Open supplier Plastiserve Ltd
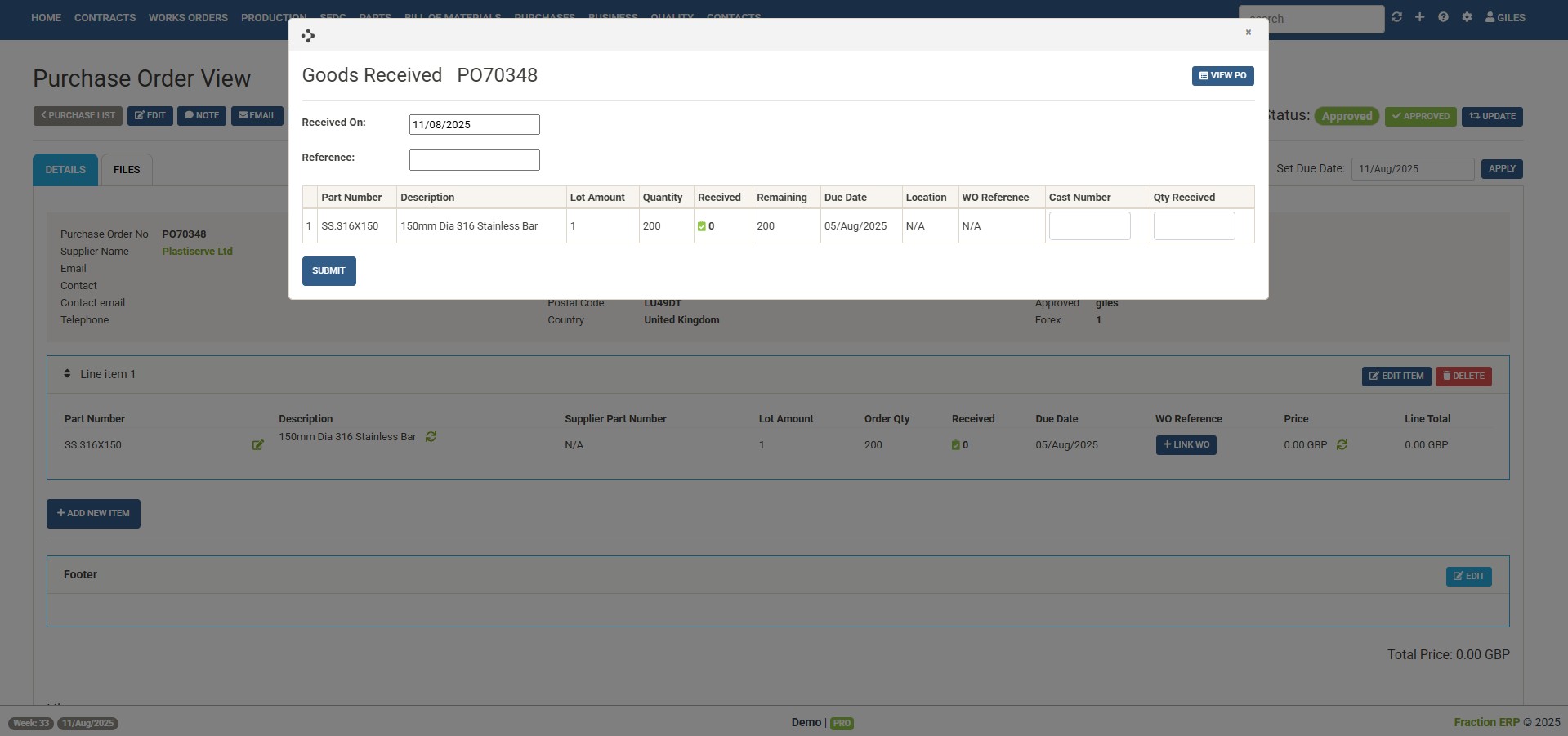Image resolution: width=1568 pixels, height=736 pixels. coord(197,251)
